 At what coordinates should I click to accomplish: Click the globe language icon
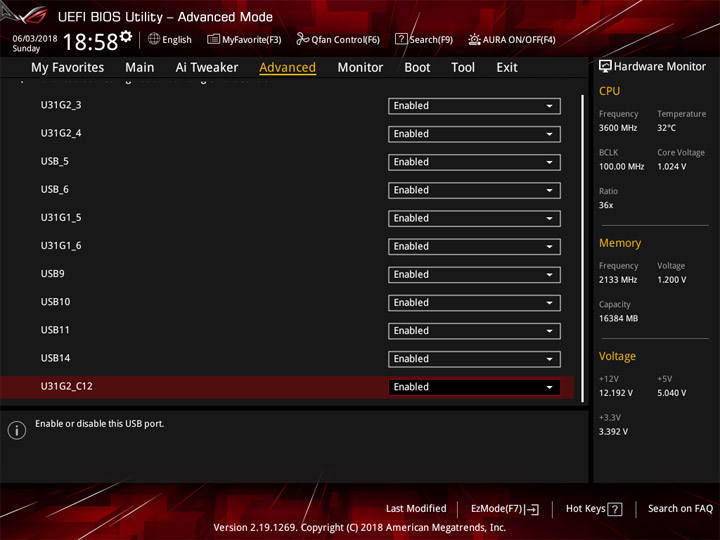click(x=154, y=39)
